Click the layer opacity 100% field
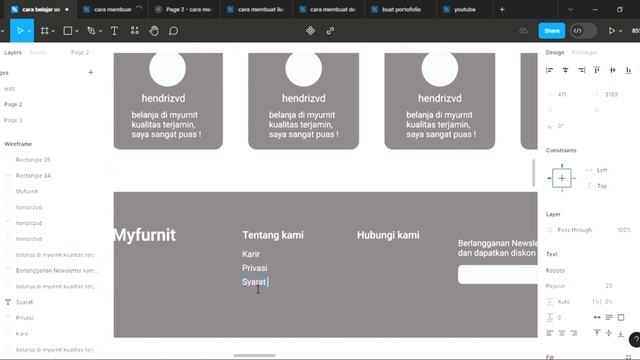This screenshot has height=360, width=640. [x=624, y=230]
